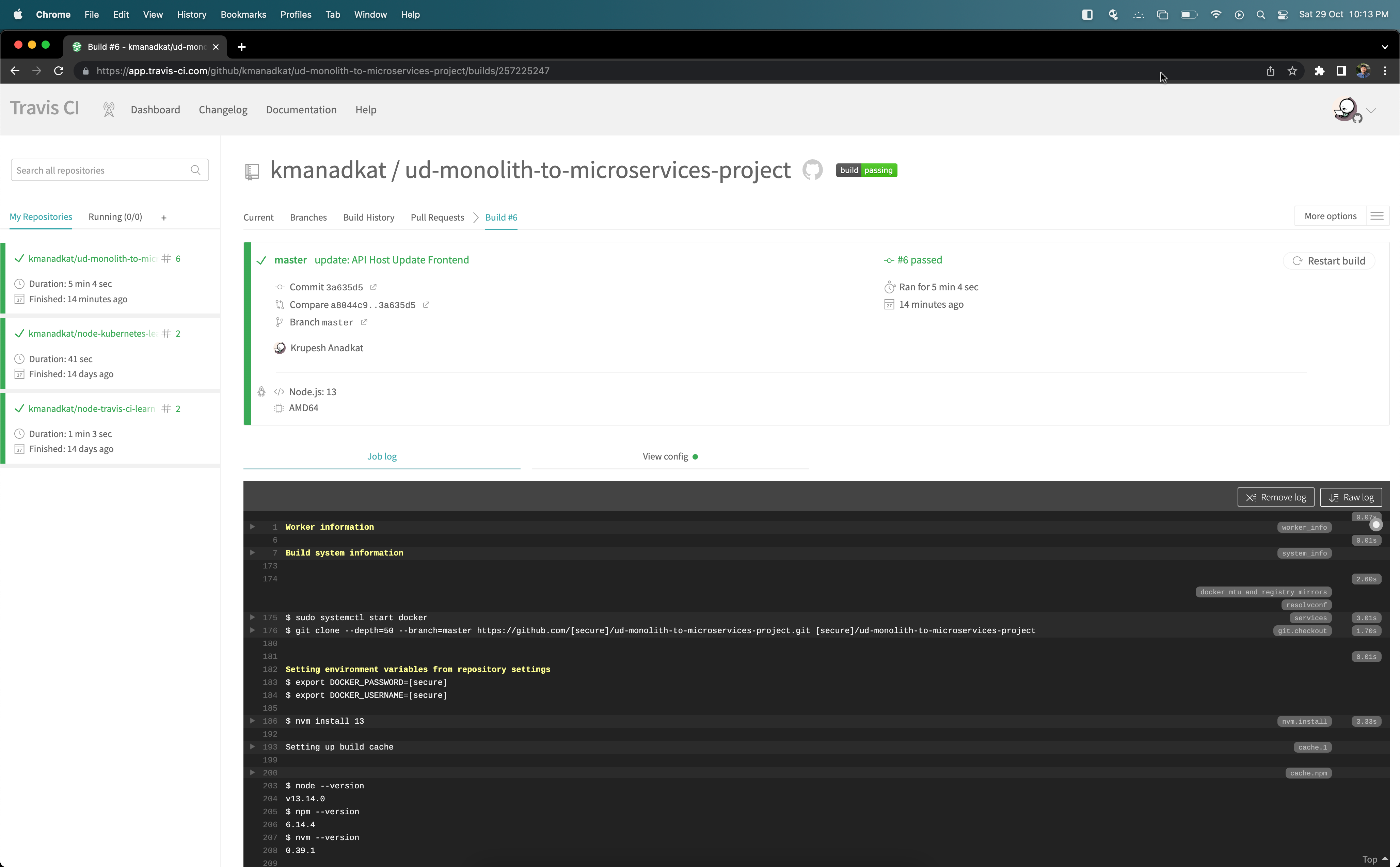Click the Chrome address bar URL
Viewport: 1400px width, 867px height.
click(323, 70)
